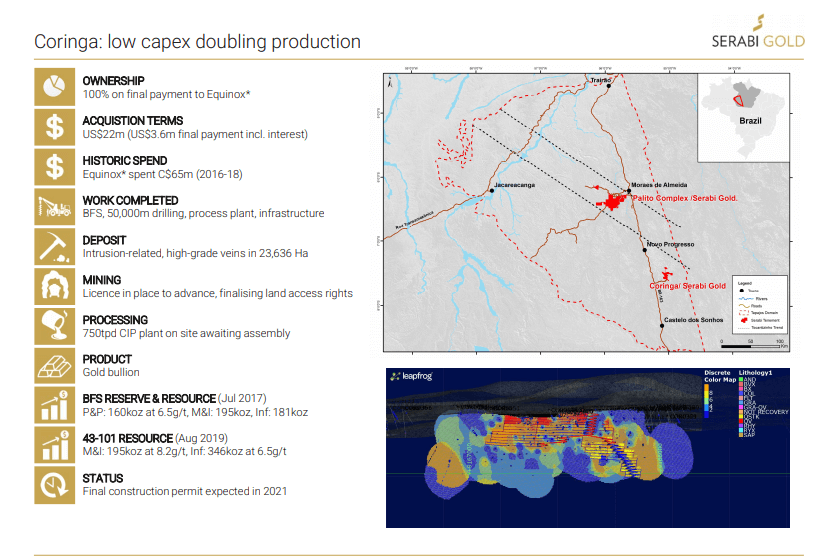Click 'BFS RESERVE & RESOURCE (Jul 2017)' heading
Viewport: 824px width, 558px height.
(174, 399)
